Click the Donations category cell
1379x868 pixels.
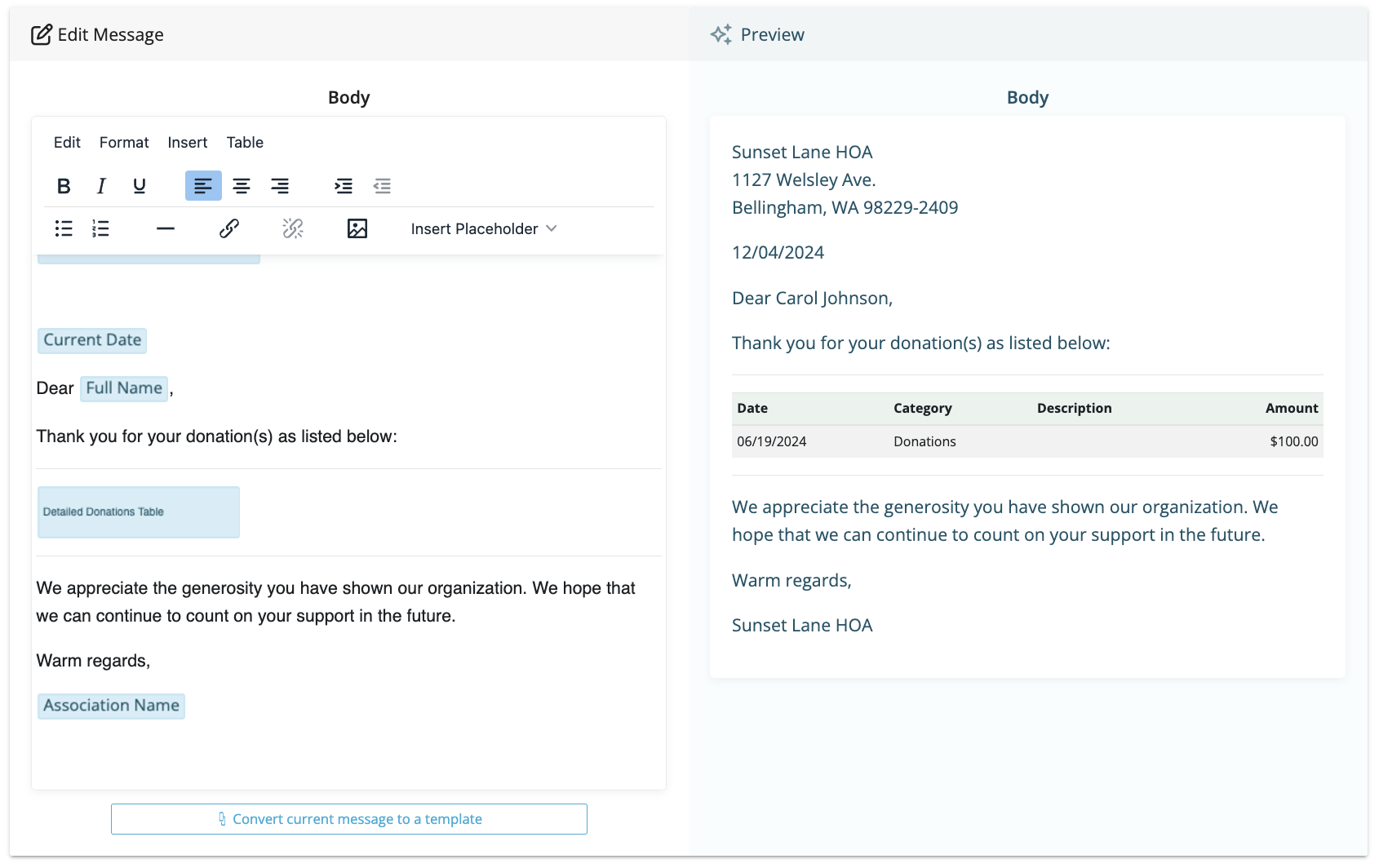[925, 441]
